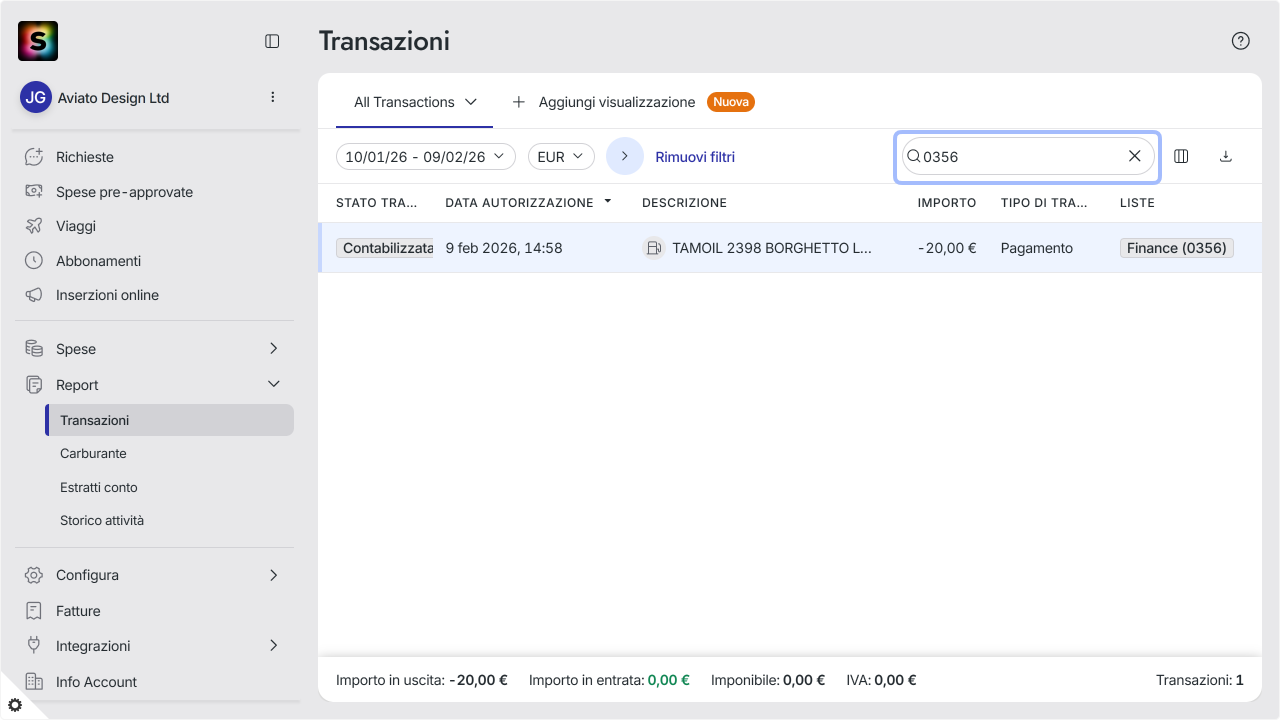The height and width of the screenshot is (720, 1280).
Task: Click the Report document icon
Action: click(x=34, y=385)
